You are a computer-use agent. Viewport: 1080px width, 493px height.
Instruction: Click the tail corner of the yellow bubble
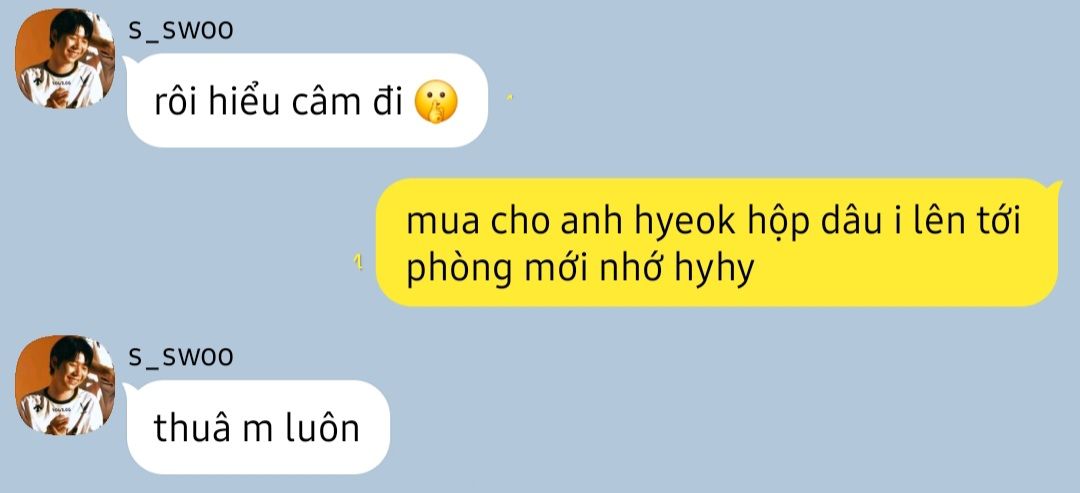click(1054, 185)
